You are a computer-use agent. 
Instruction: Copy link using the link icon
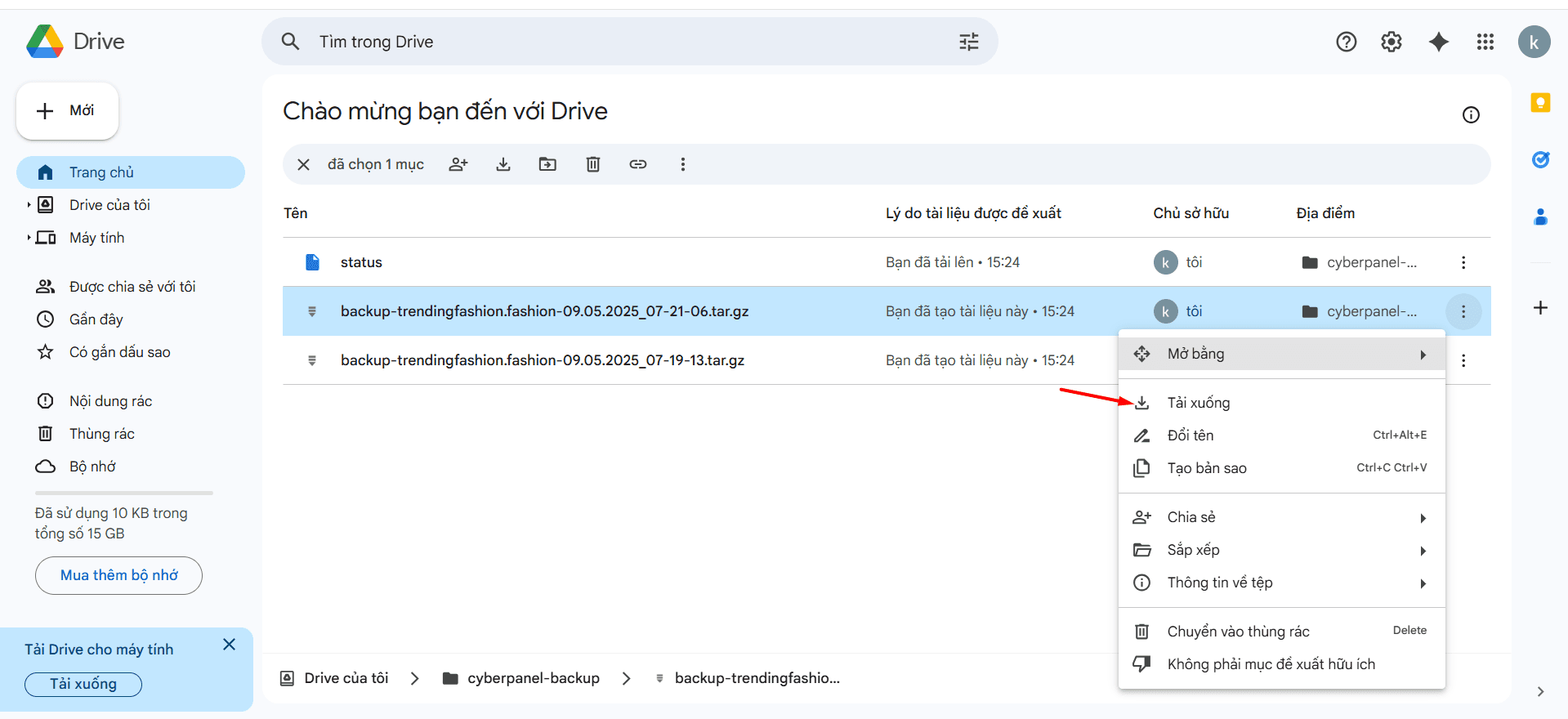pyautogui.click(x=638, y=164)
